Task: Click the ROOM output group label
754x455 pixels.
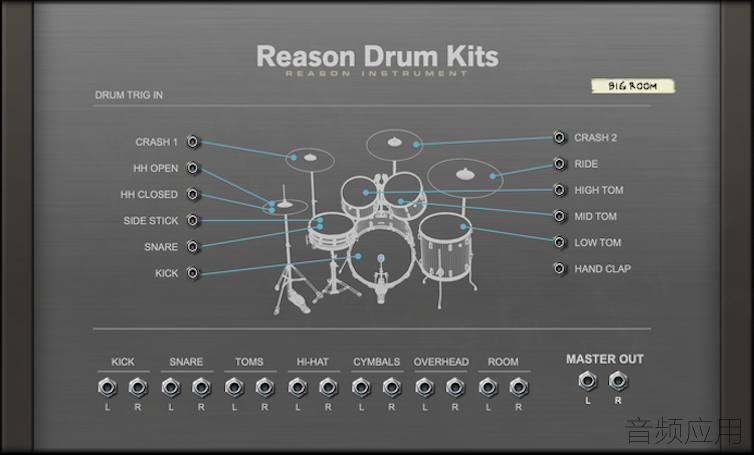Action: click(x=503, y=362)
